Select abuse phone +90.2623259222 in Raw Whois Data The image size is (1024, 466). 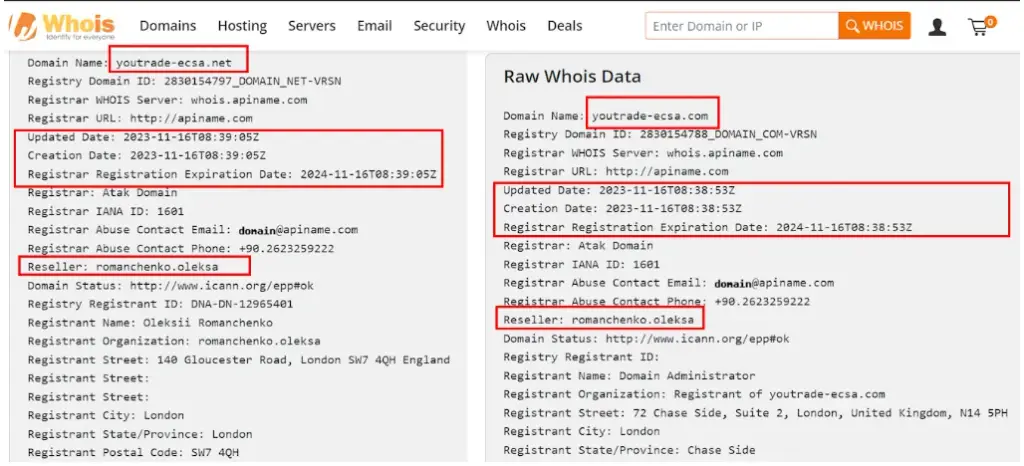coord(762,302)
